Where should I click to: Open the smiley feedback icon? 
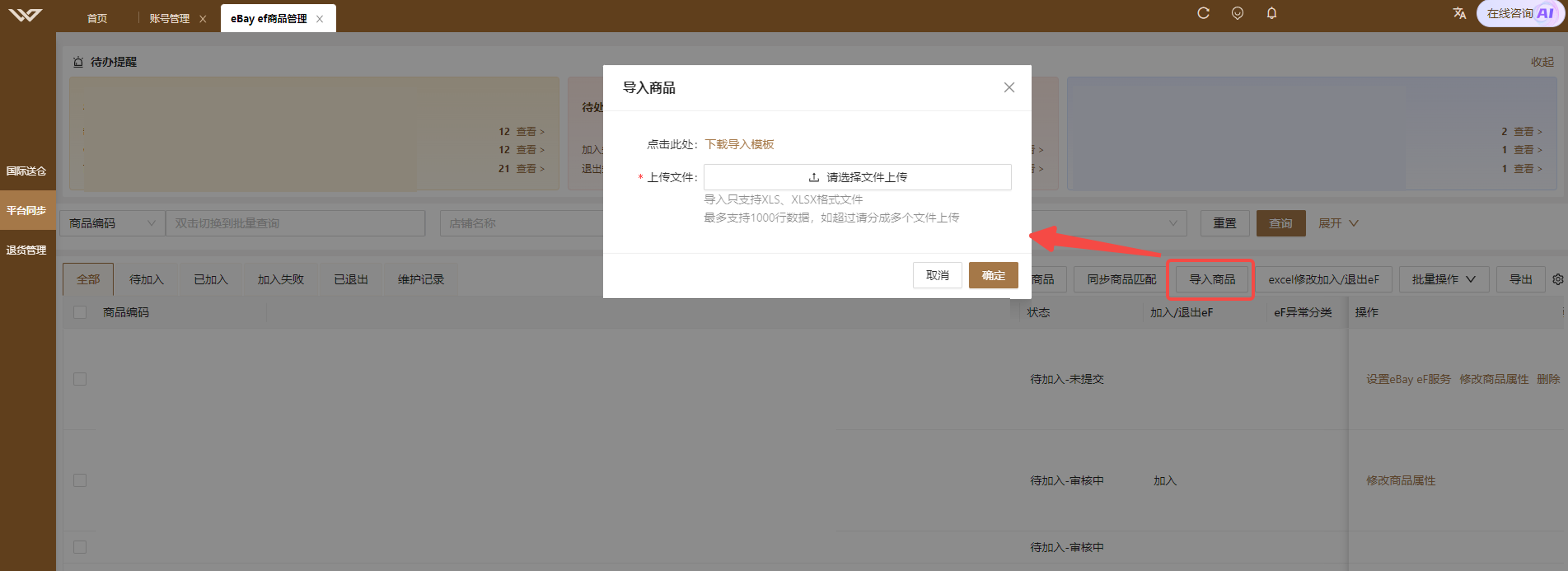[x=1237, y=13]
